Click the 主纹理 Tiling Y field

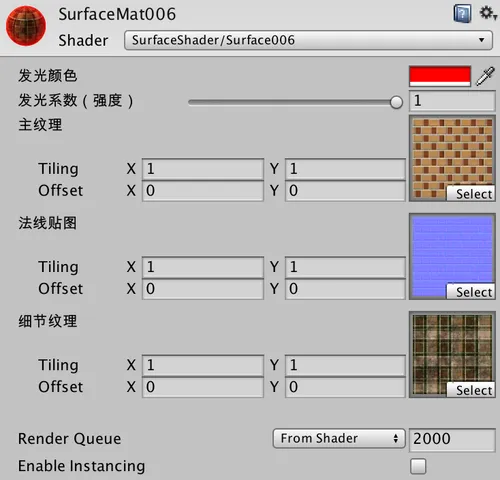(345, 169)
